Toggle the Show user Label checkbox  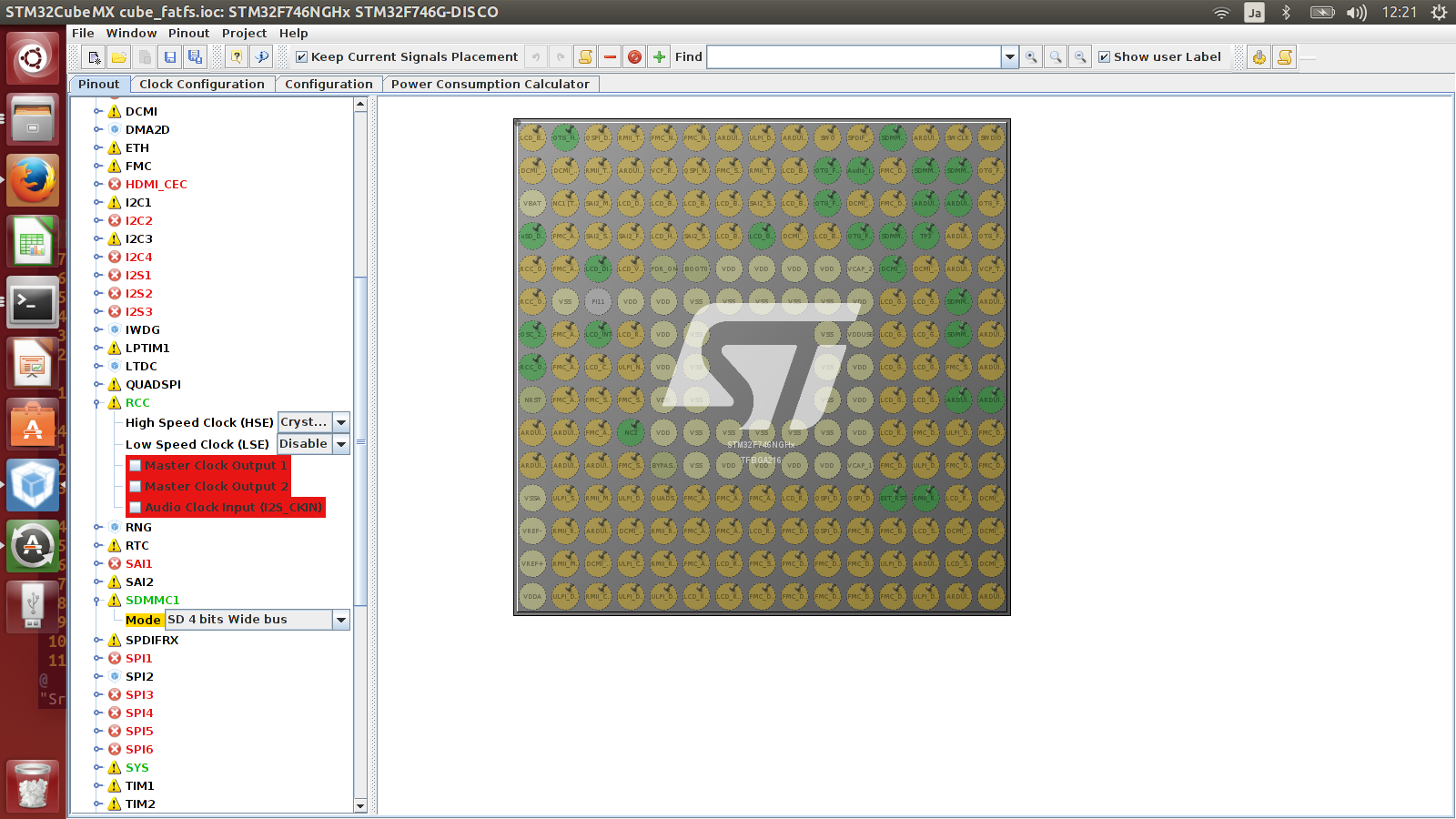(1104, 57)
